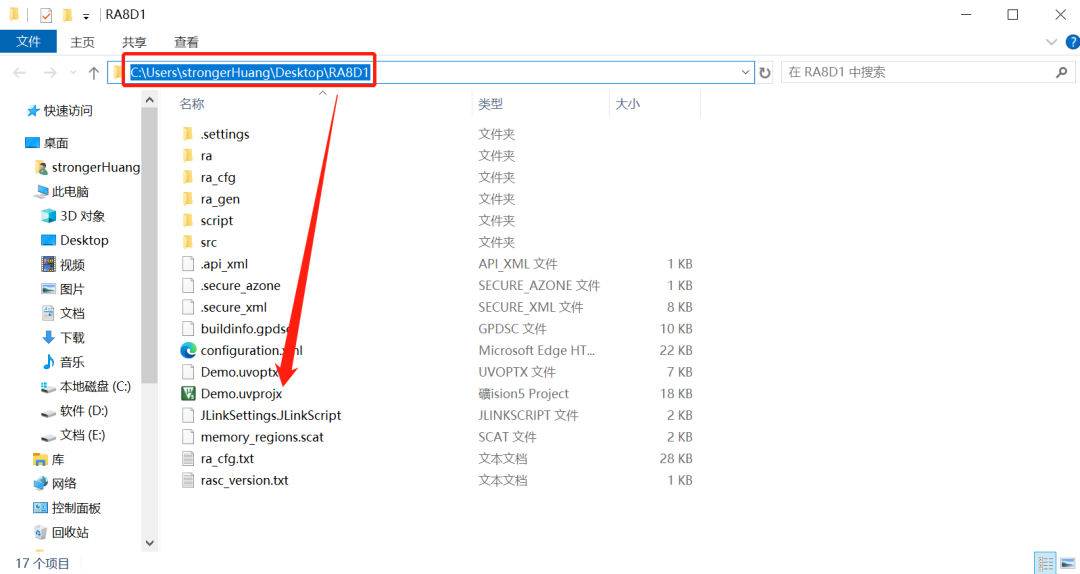Screen dimensions: 1080x574
Task: Expand the ribbon with the chevron
Action: (1050, 42)
